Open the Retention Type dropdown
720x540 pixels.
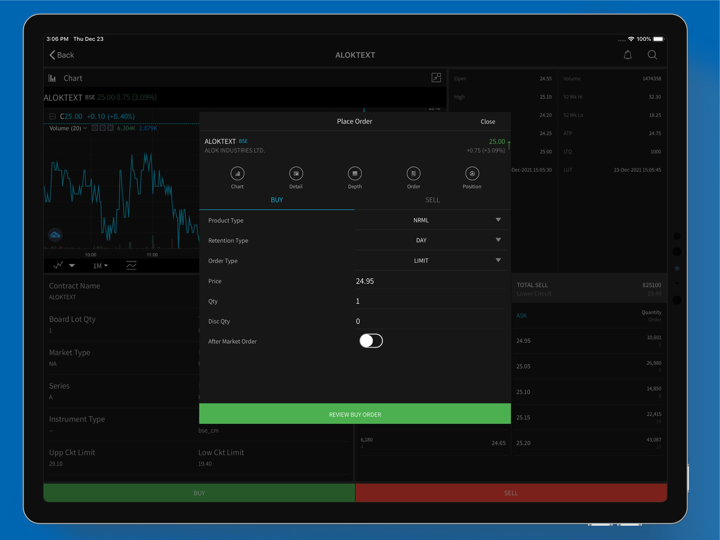430,240
